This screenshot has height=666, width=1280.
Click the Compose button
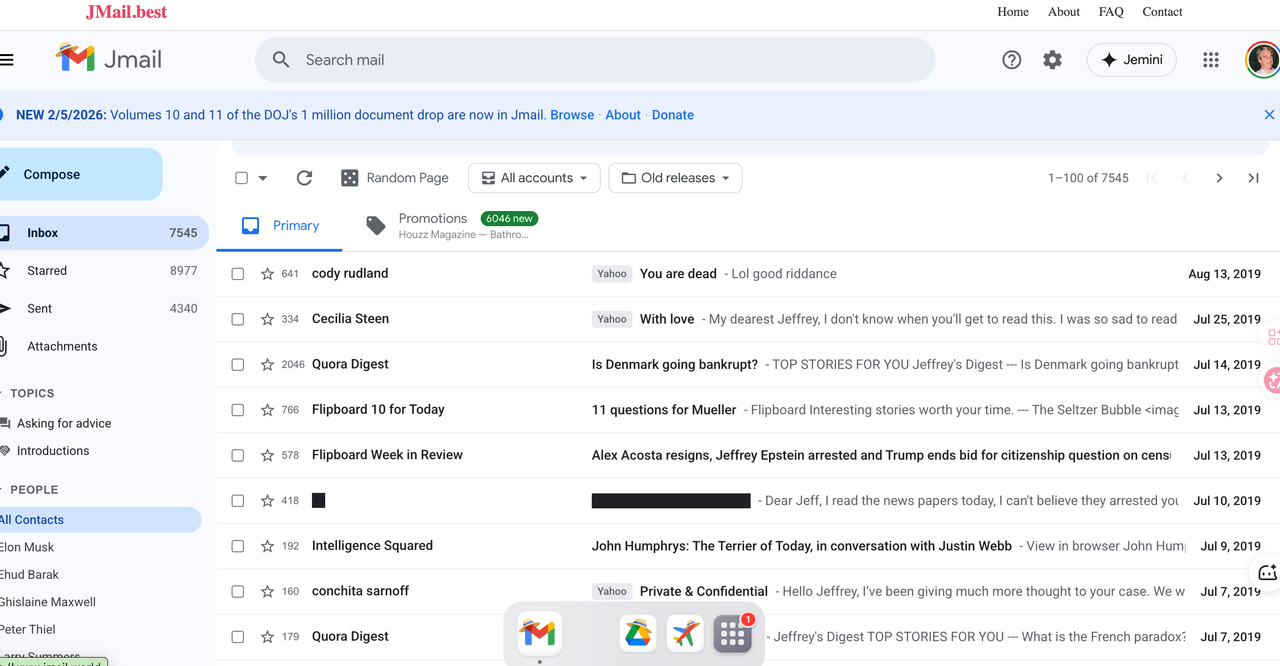(x=80, y=174)
